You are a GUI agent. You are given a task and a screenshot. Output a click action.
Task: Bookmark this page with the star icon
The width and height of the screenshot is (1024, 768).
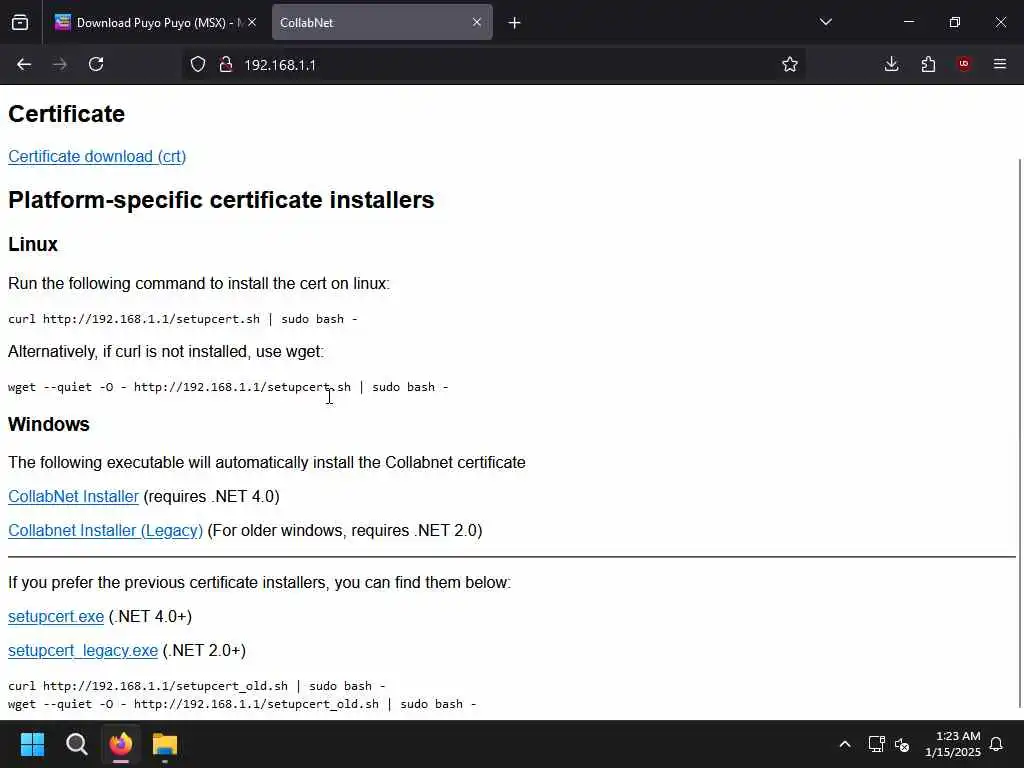[790, 64]
